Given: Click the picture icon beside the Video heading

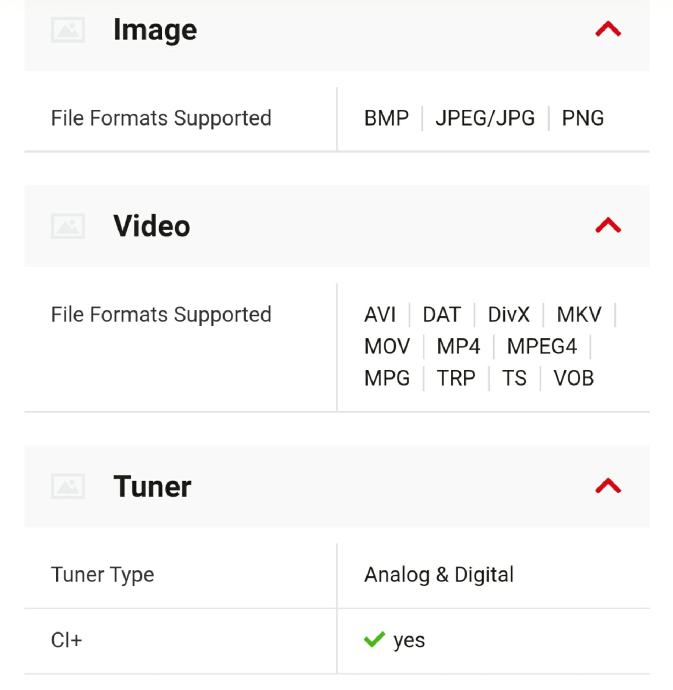Looking at the screenshot, I should coord(68,226).
